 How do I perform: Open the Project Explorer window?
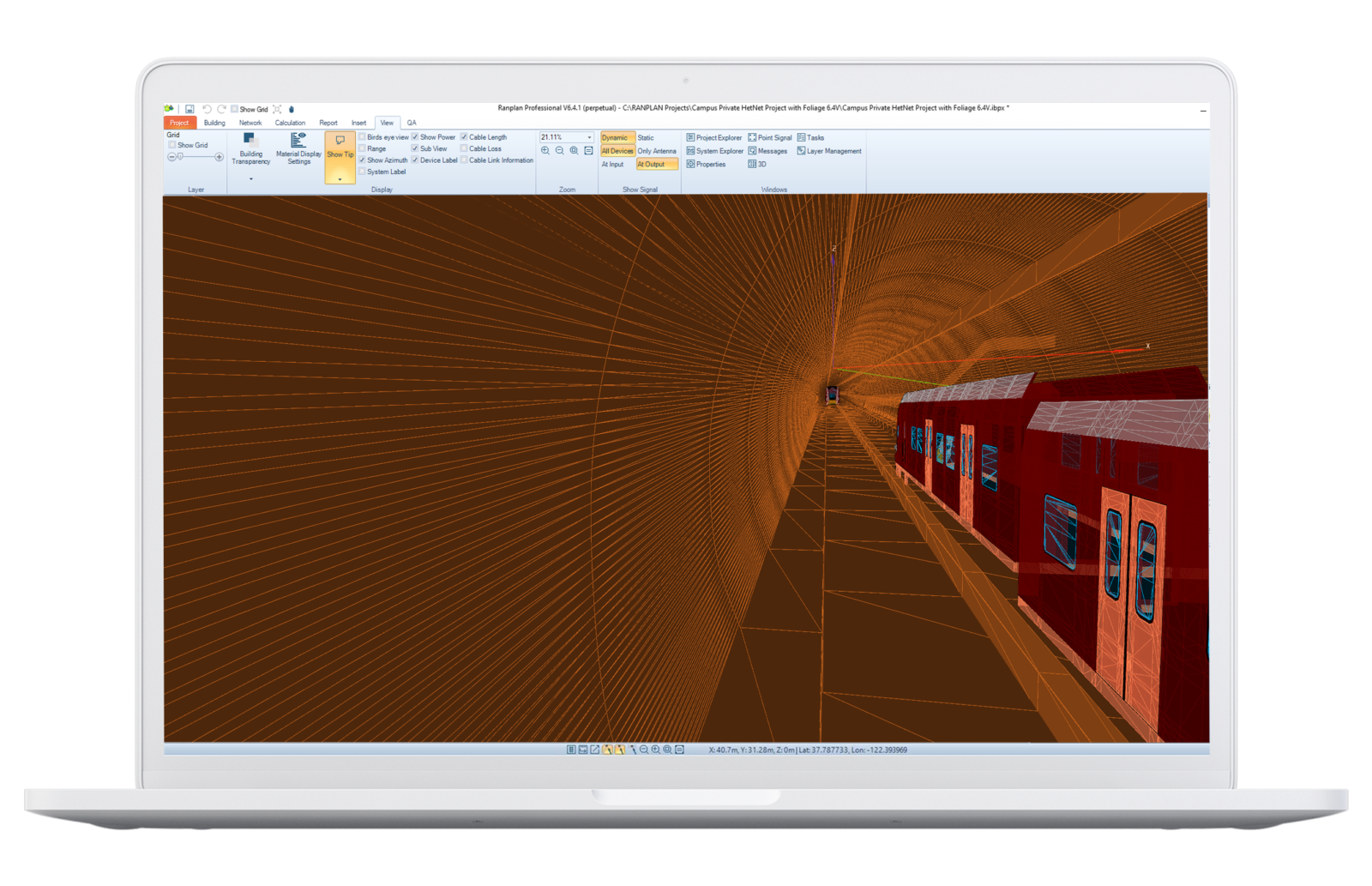[714, 137]
